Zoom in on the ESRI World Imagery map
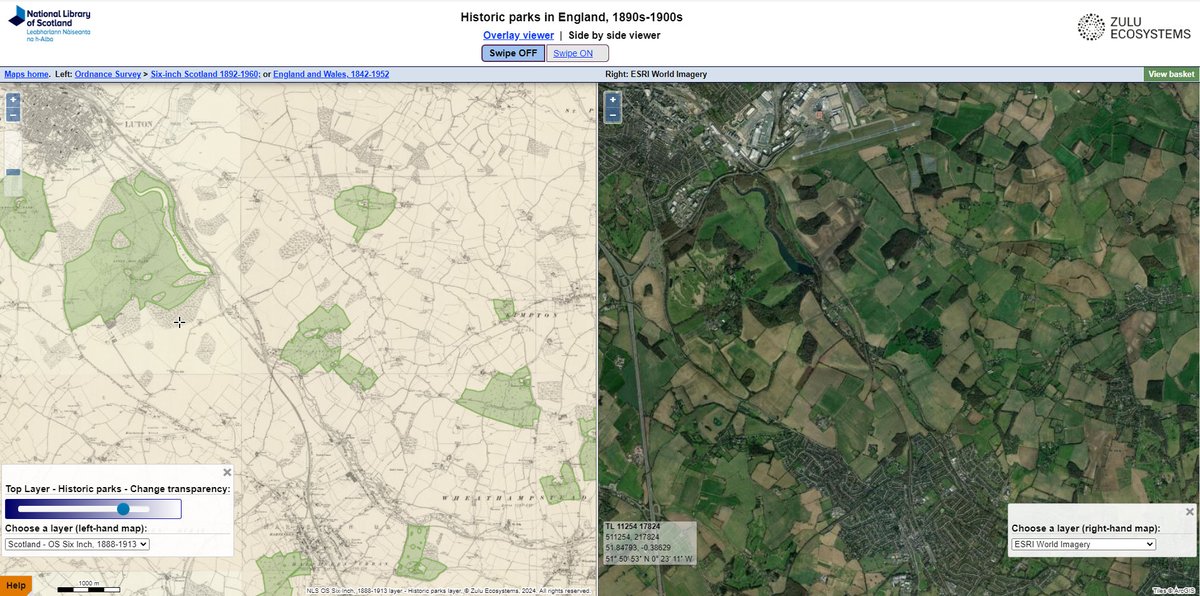The height and width of the screenshot is (596, 1200). pyautogui.click(x=611, y=99)
